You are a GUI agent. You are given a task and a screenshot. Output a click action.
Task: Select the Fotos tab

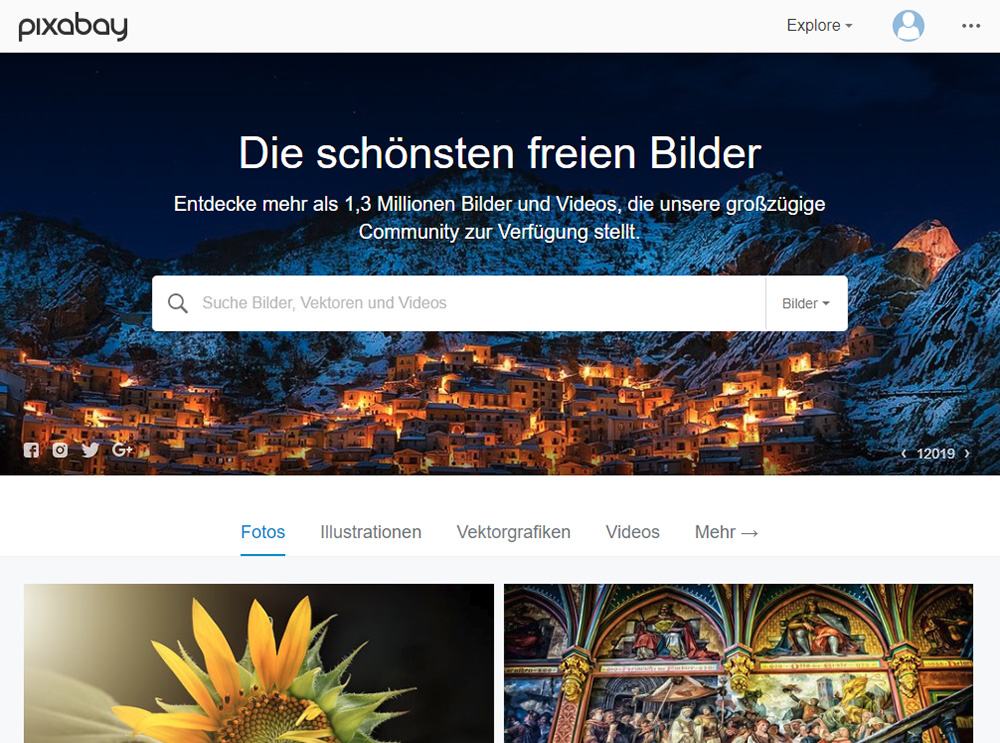coord(263,532)
